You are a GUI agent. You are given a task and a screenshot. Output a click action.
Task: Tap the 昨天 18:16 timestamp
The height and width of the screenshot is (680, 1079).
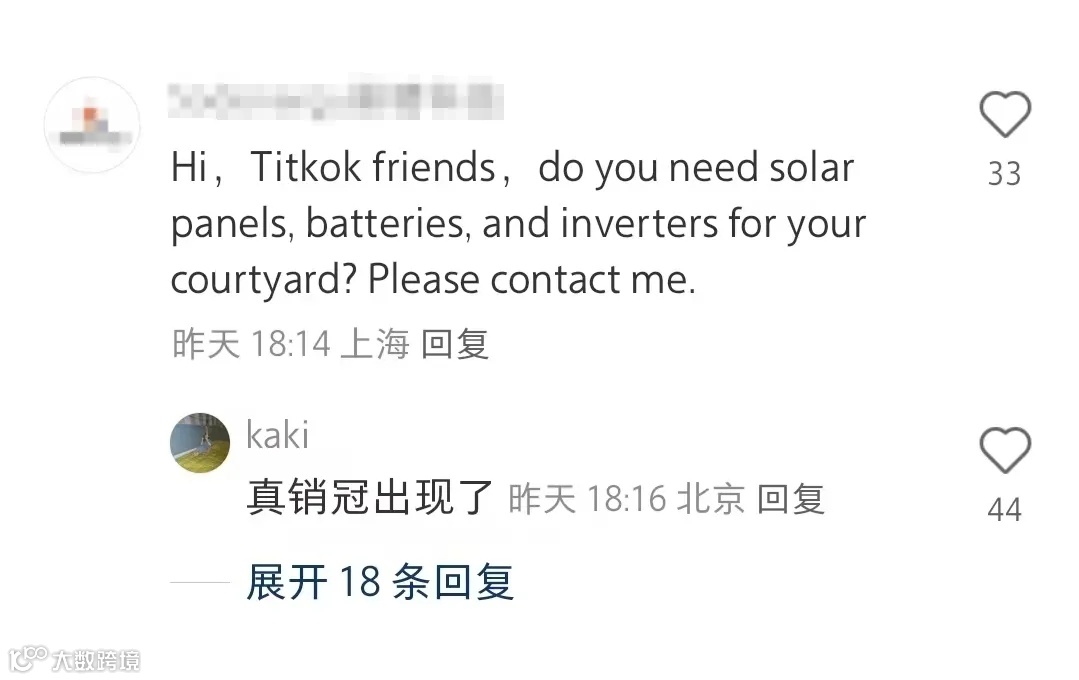coord(587,499)
